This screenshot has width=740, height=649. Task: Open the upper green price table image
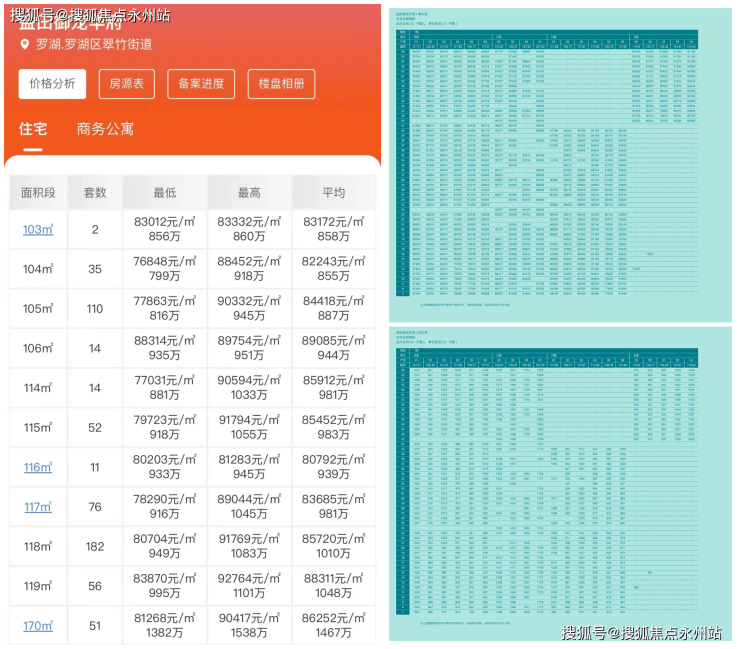pos(560,164)
